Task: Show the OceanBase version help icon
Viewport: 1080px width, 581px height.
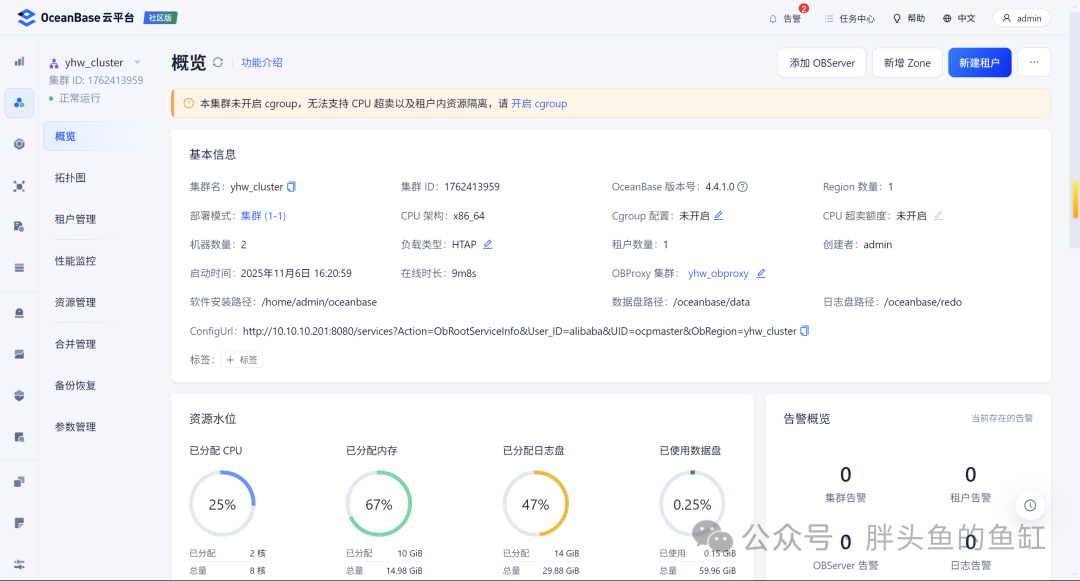Action: [x=742, y=187]
